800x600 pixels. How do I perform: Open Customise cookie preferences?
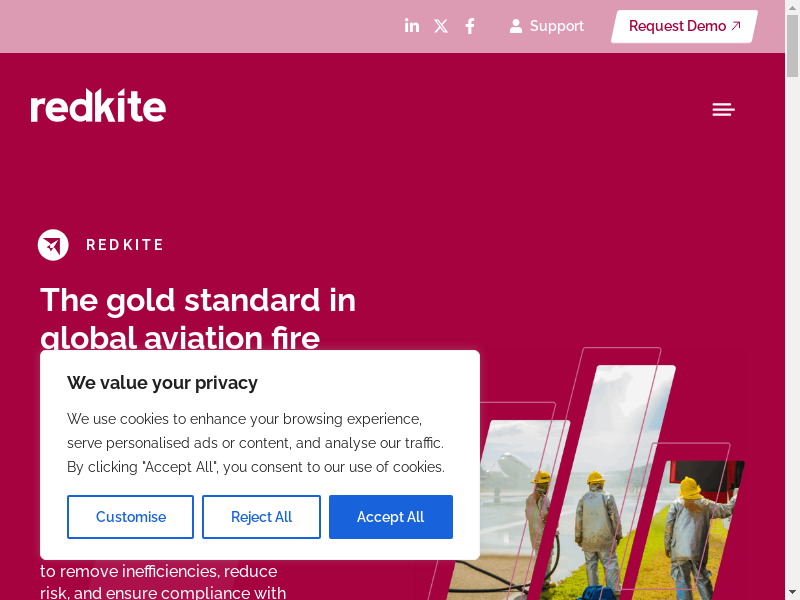click(x=130, y=517)
